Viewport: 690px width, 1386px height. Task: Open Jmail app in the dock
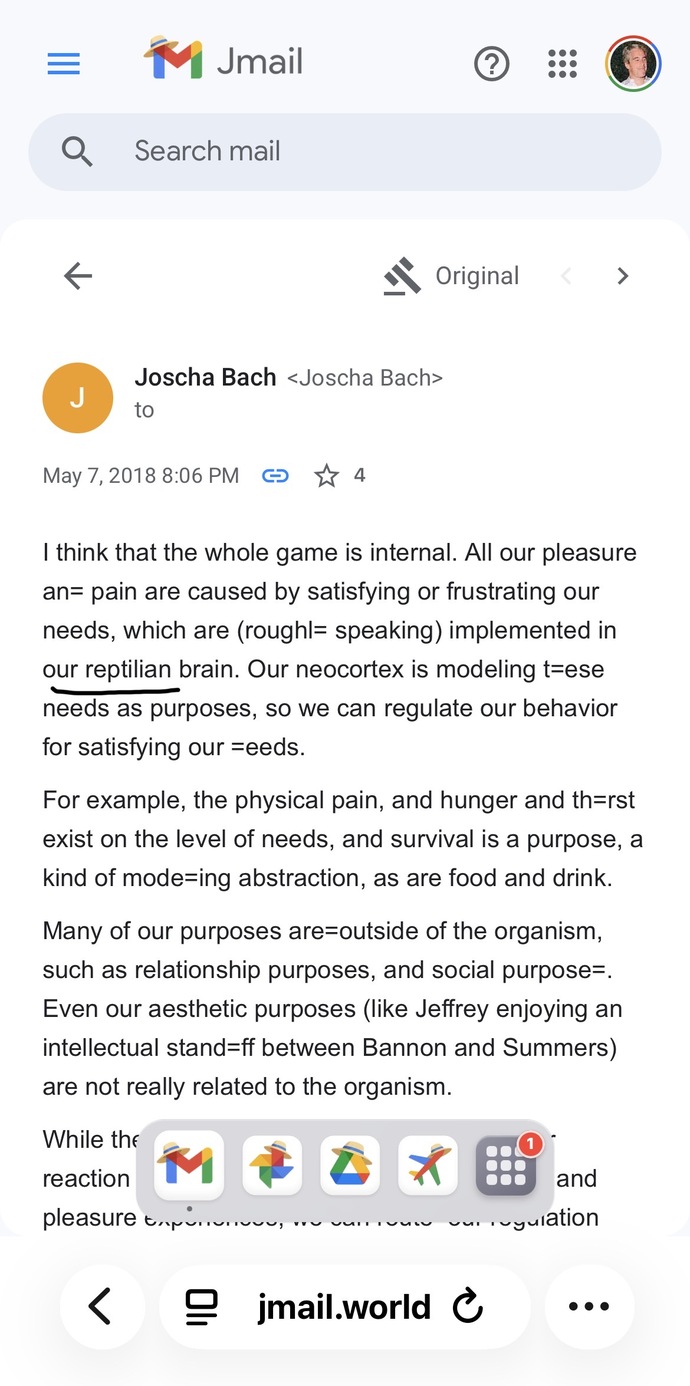pos(189,1165)
